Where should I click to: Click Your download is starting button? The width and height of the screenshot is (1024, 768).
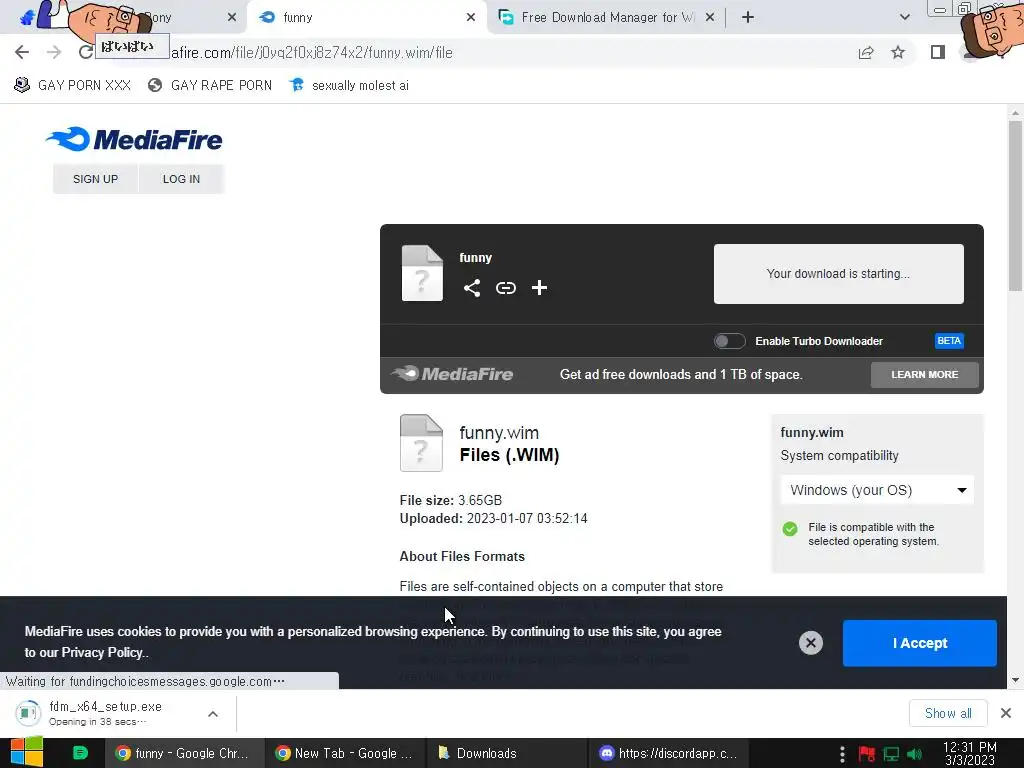839,274
